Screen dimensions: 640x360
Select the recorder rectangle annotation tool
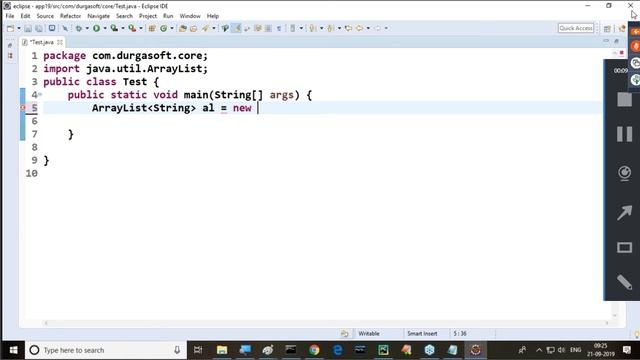[624, 247]
